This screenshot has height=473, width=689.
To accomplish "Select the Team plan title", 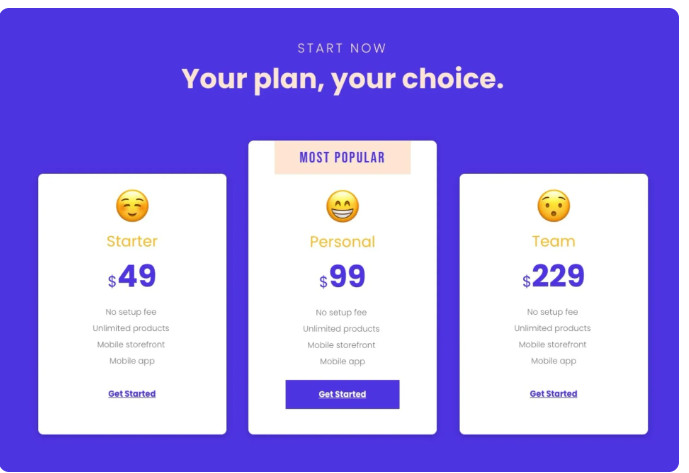I will (x=553, y=241).
